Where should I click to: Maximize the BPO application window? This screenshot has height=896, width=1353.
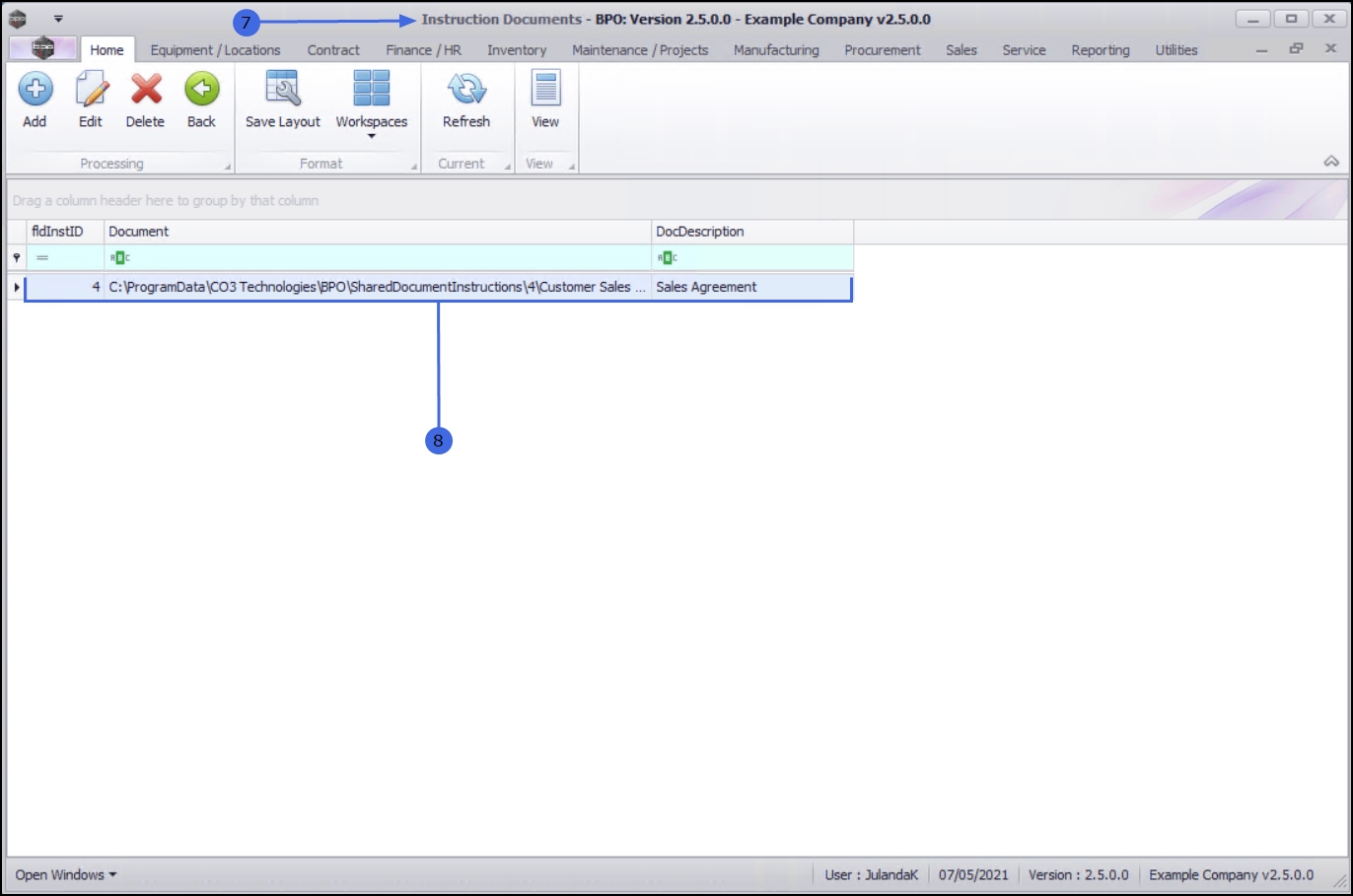[x=1291, y=19]
